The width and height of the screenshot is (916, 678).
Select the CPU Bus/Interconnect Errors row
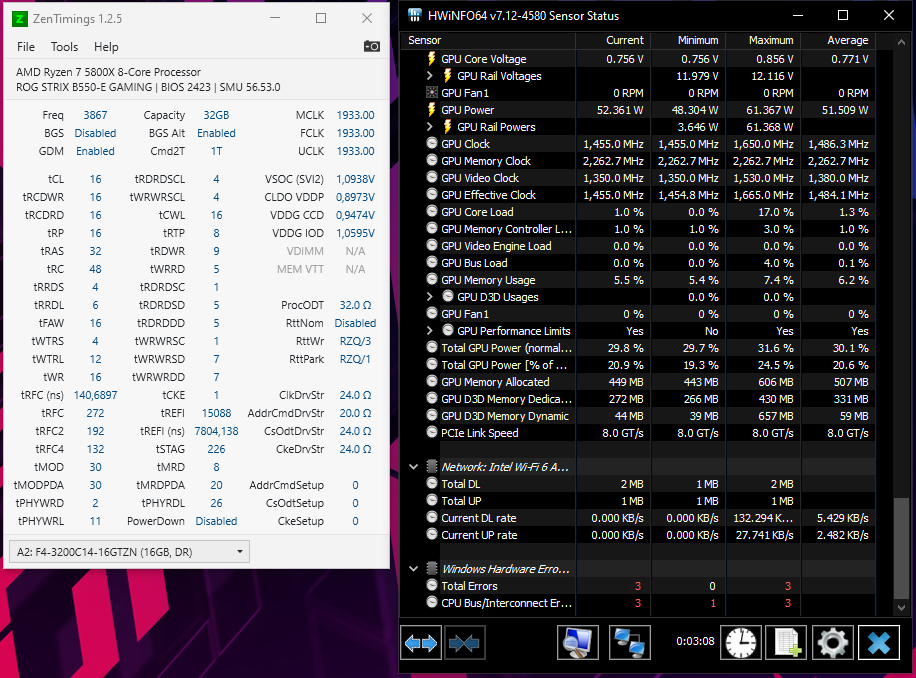(638, 603)
